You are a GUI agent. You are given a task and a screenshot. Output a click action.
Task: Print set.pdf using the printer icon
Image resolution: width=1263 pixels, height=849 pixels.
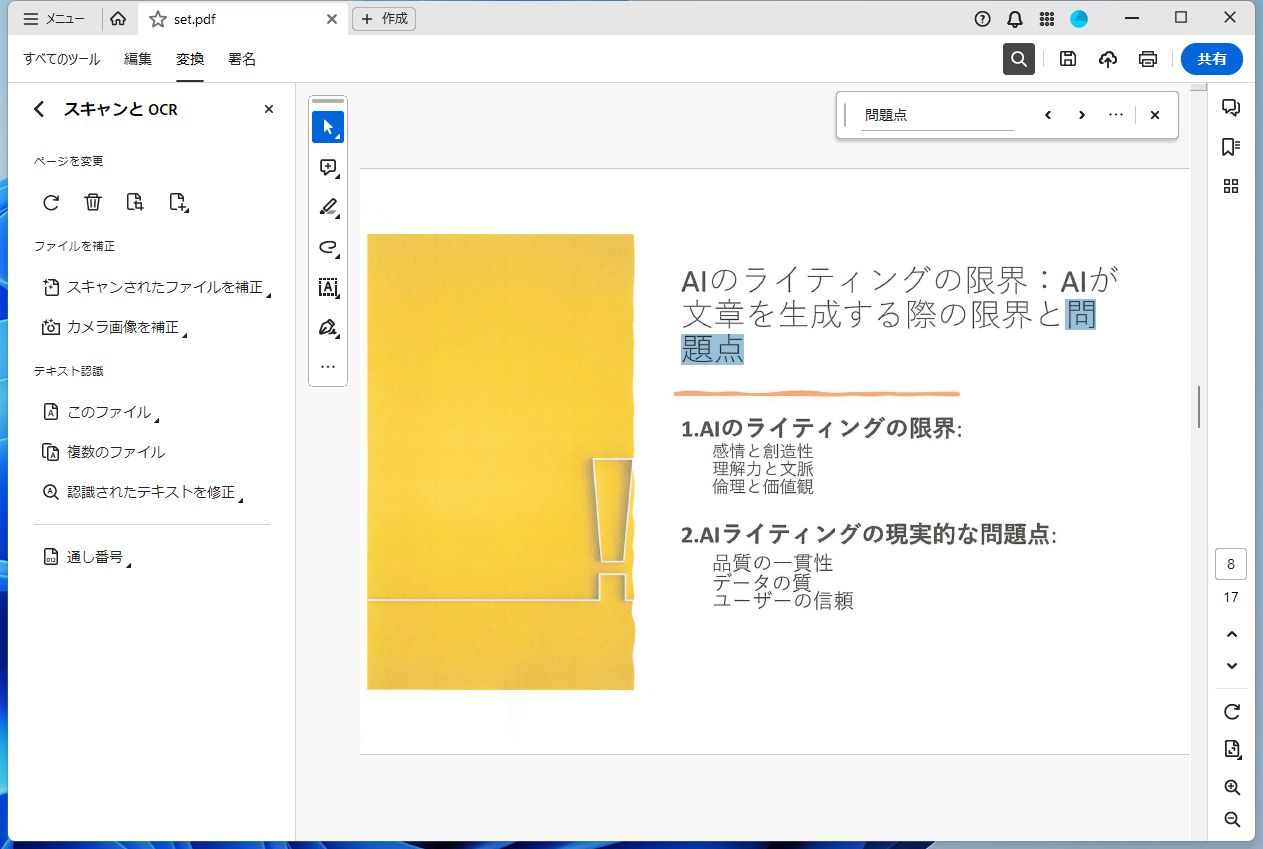click(1147, 59)
